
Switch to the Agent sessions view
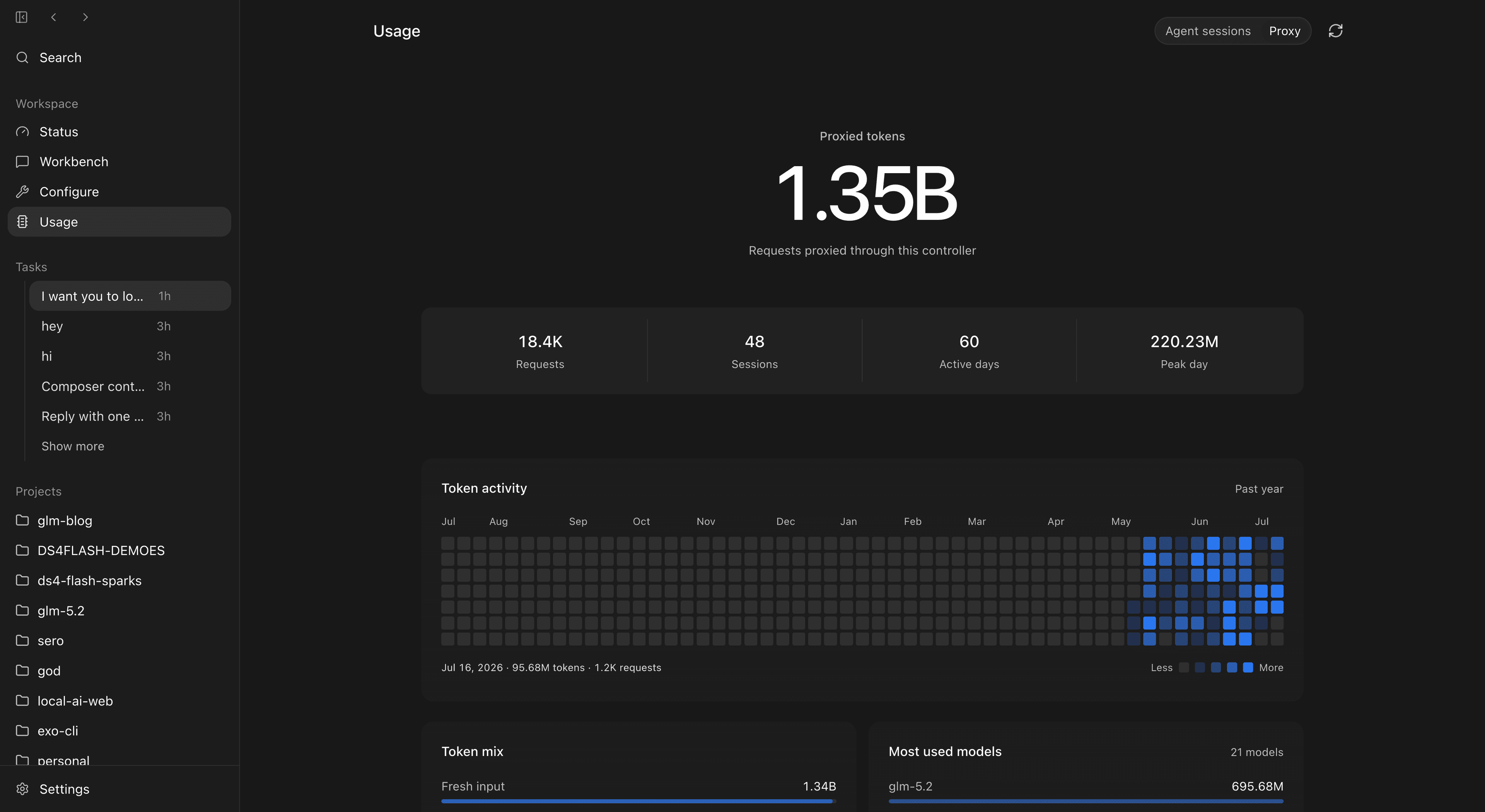click(x=1208, y=31)
